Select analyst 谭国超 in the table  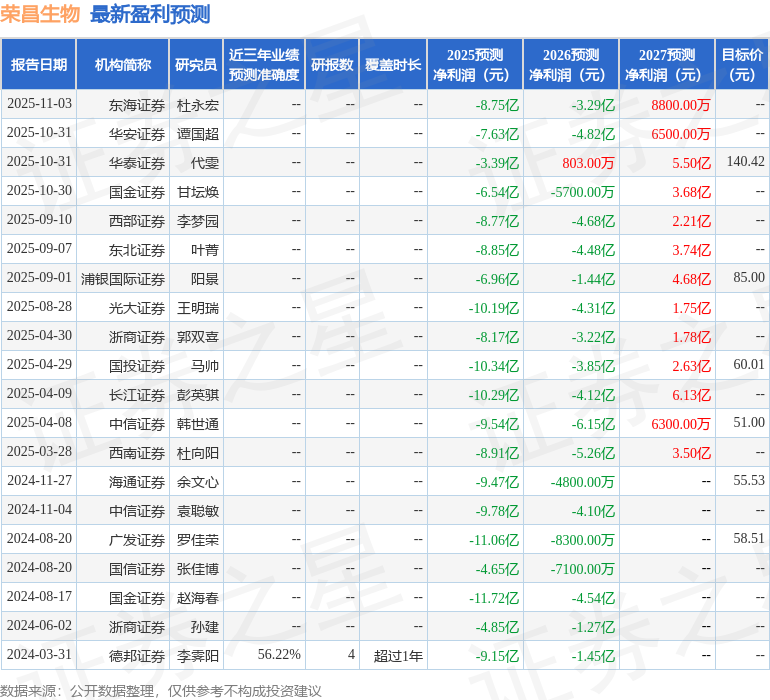(198, 133)
